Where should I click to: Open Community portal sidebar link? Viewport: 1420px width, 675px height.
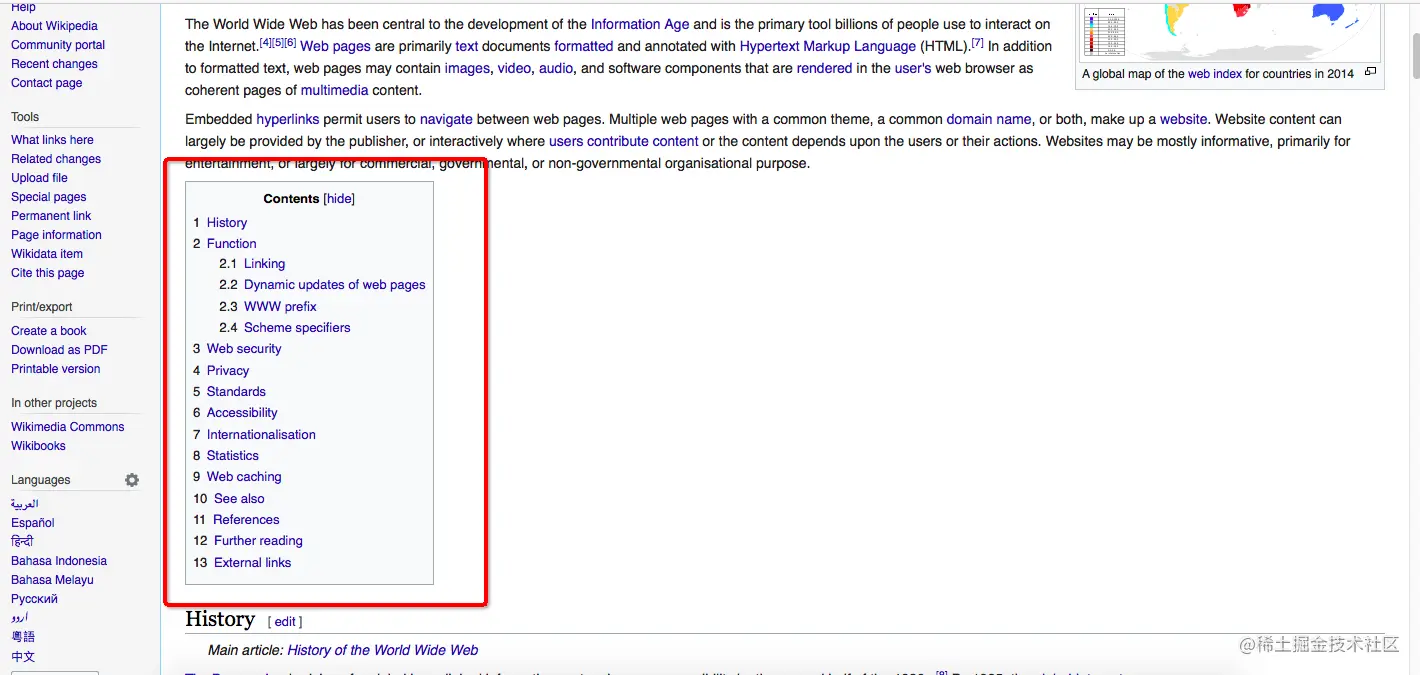click(58, 45)
